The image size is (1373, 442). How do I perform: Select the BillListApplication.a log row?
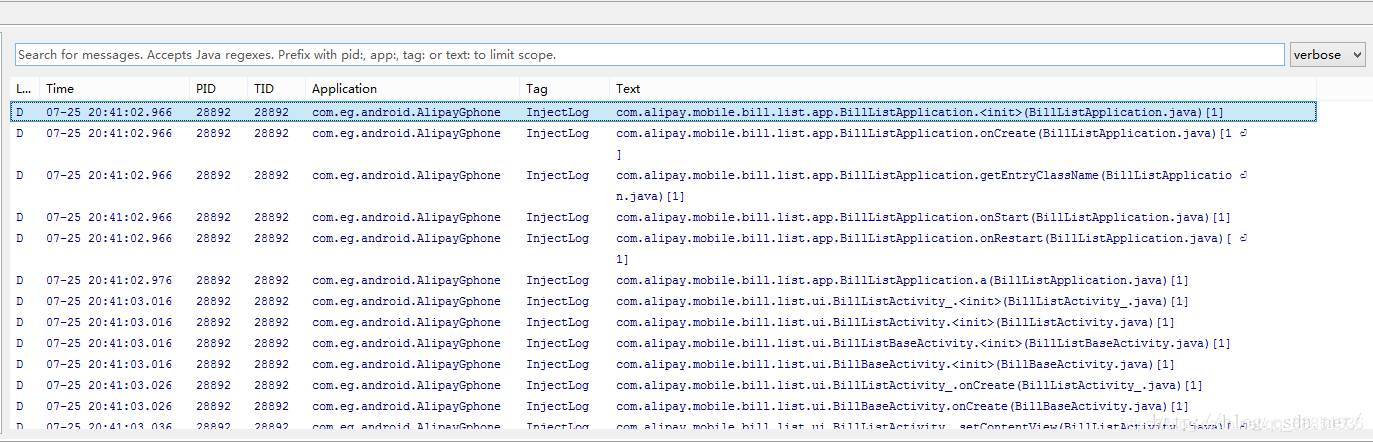663,280
